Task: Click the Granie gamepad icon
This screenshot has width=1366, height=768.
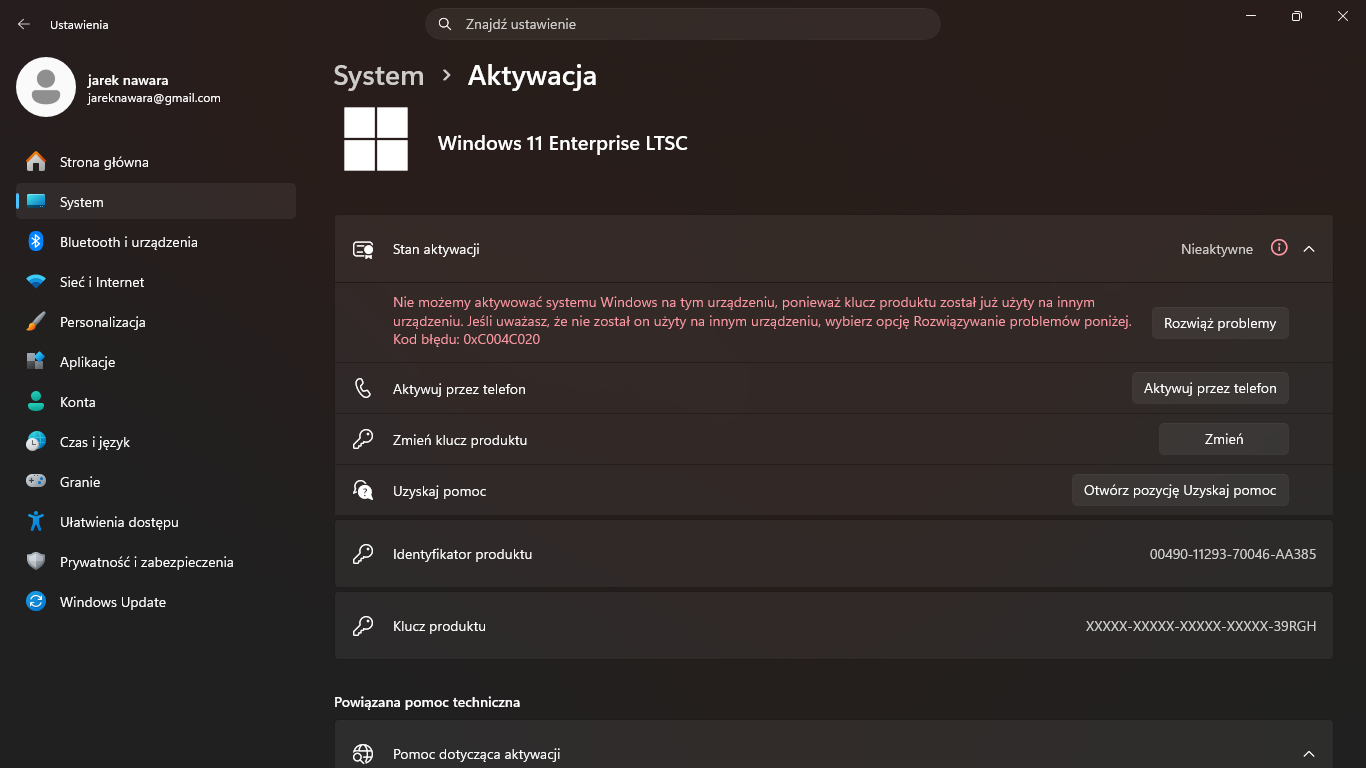Action: (36, 482)
